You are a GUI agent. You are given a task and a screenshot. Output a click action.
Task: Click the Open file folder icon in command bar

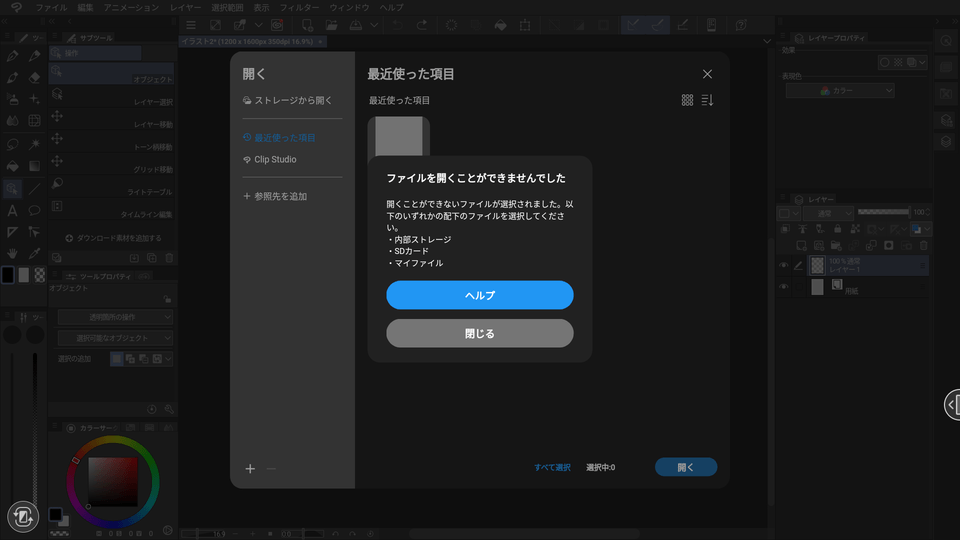pos(331,25)
